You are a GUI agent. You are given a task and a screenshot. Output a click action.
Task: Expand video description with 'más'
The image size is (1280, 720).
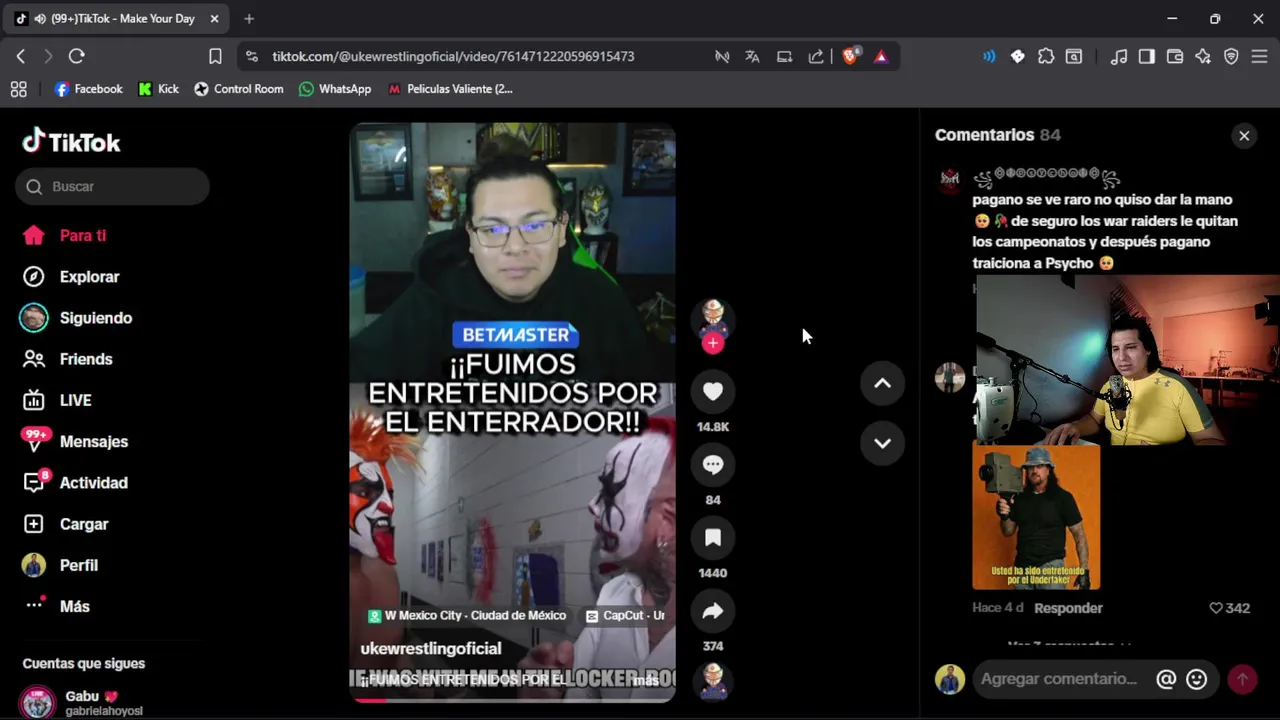pos(646,680)
